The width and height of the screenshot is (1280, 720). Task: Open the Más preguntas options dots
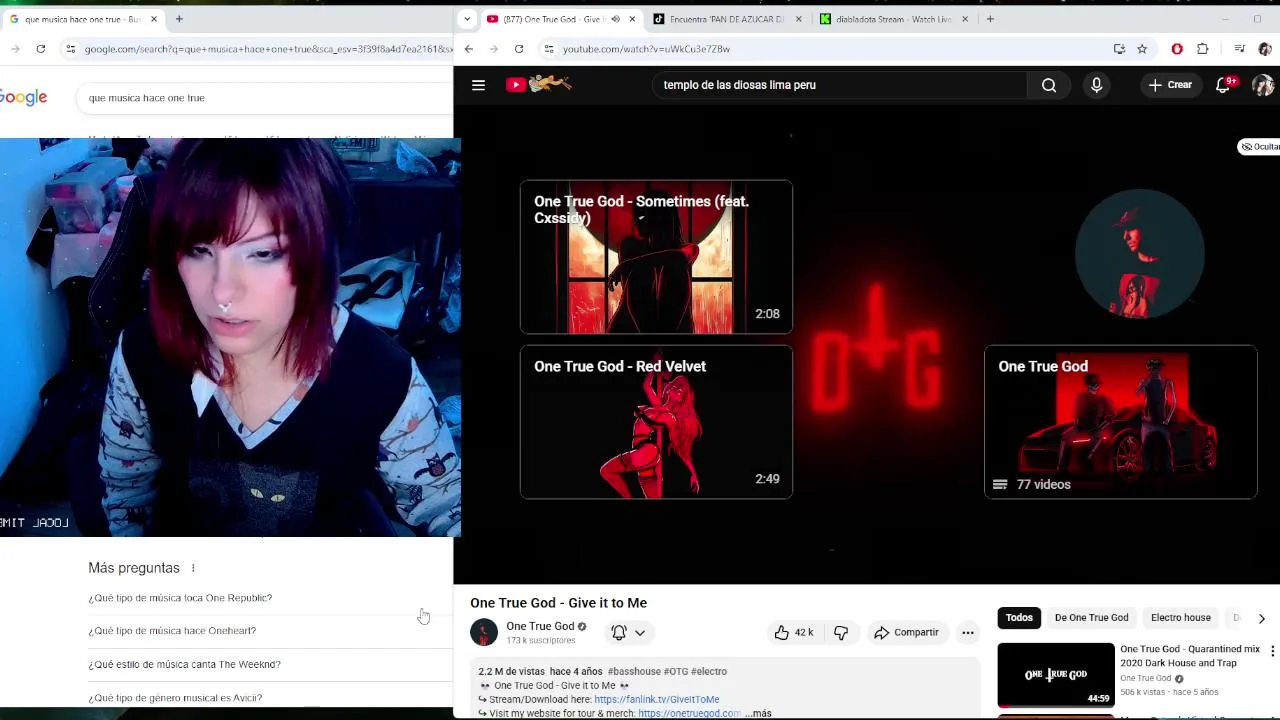(193, 568)
